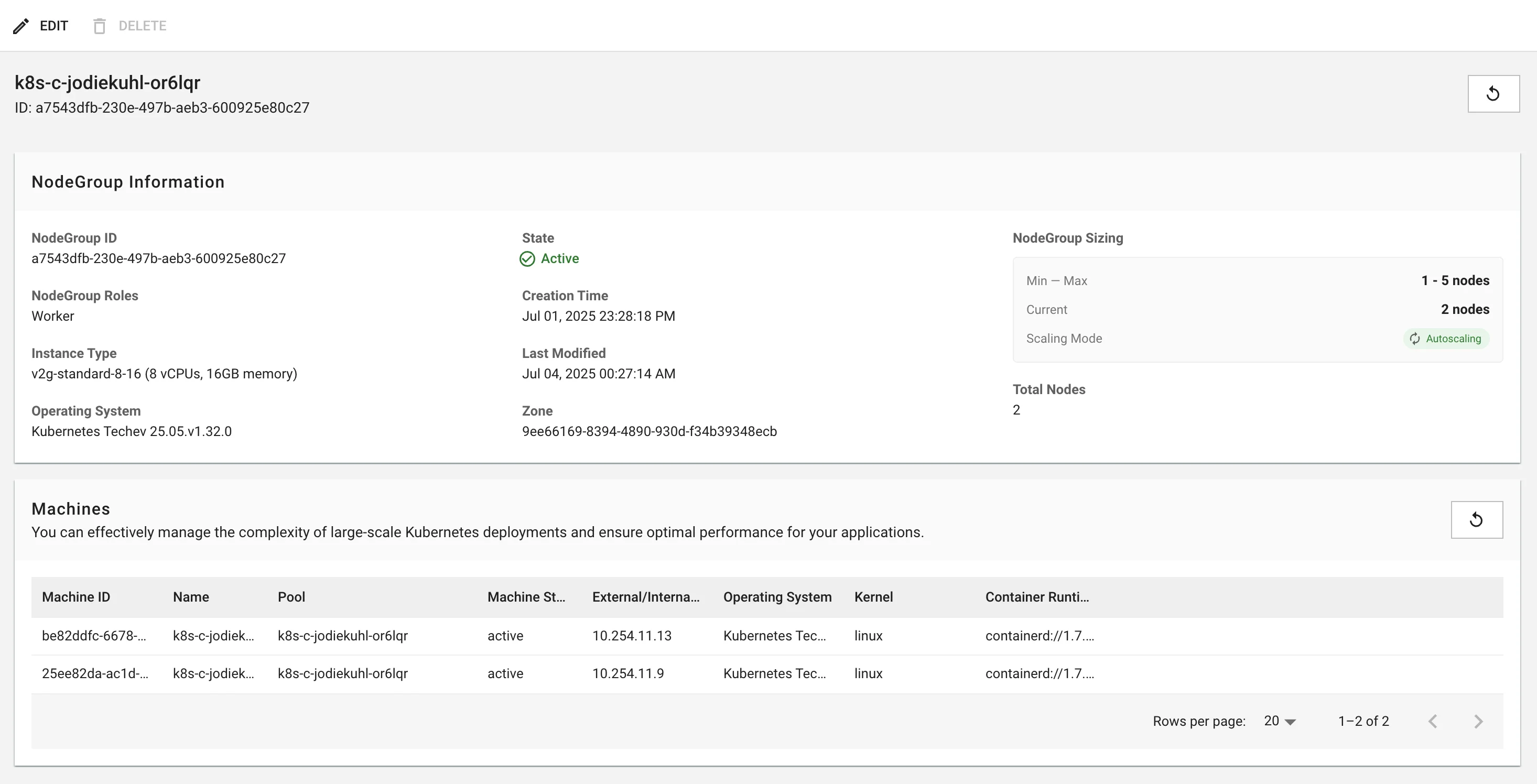Select machine ID be82ddfc-6678-...

(94, 636)
